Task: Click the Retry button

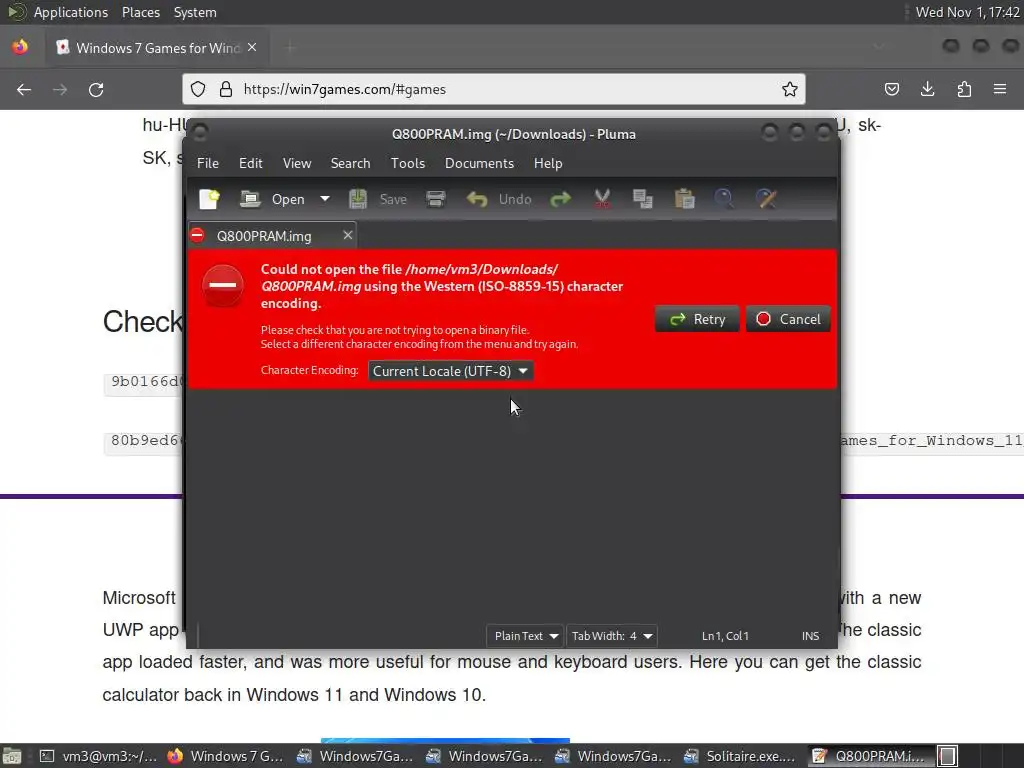Action: click(697, 319)
